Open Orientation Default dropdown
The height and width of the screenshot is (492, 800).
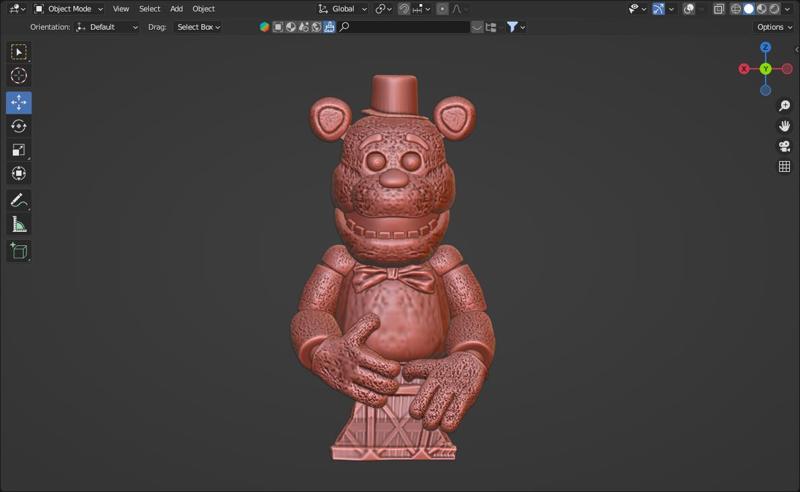pos(108,27)
